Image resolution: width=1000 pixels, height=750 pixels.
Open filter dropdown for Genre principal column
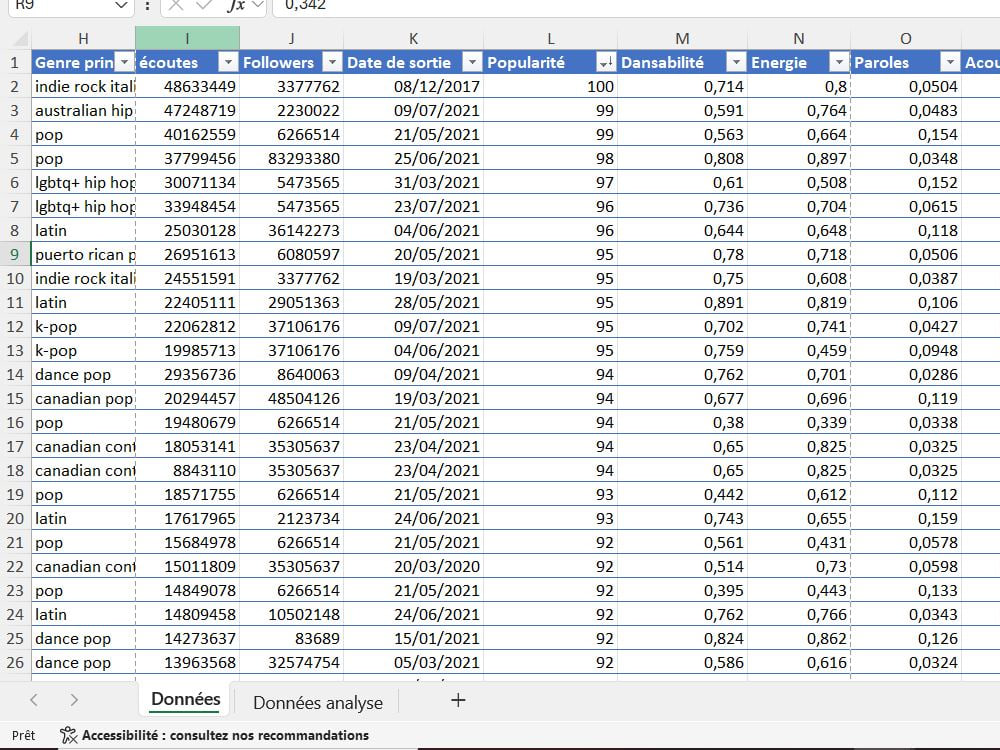[125, 62]
